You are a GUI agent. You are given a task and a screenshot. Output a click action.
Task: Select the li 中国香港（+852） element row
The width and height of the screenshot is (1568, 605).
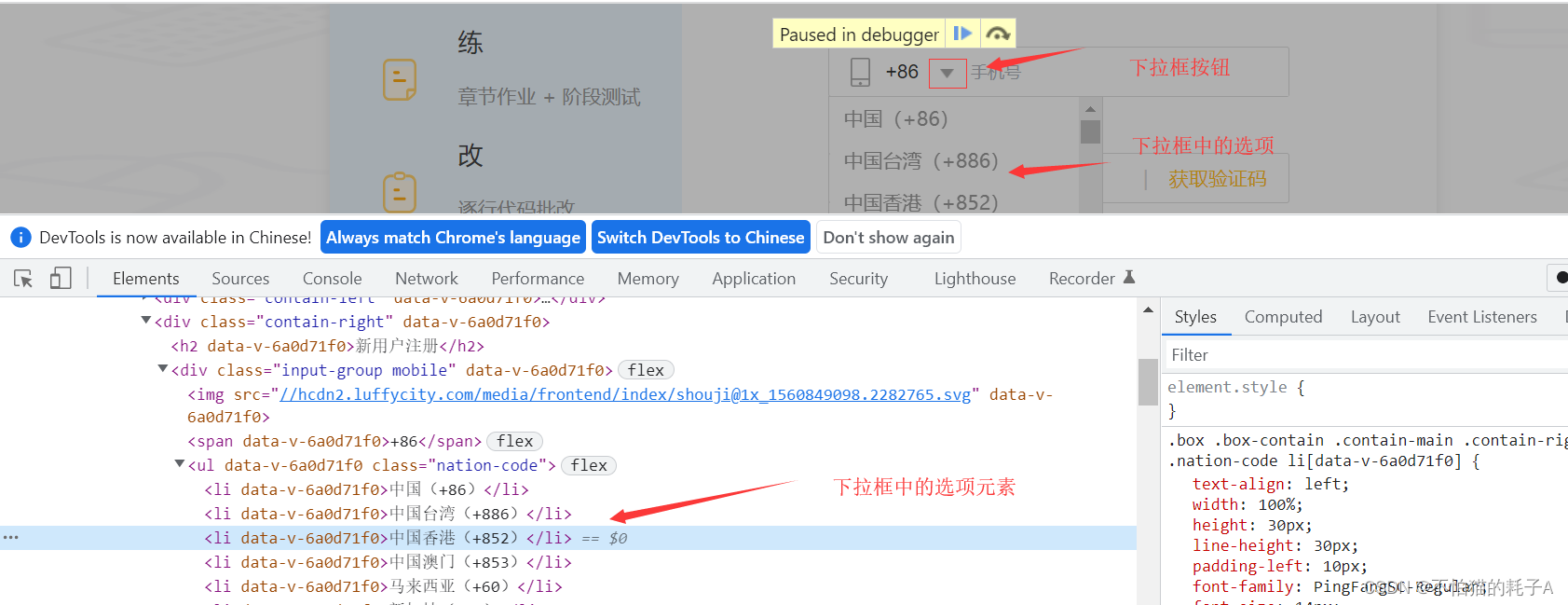[568, 538]
